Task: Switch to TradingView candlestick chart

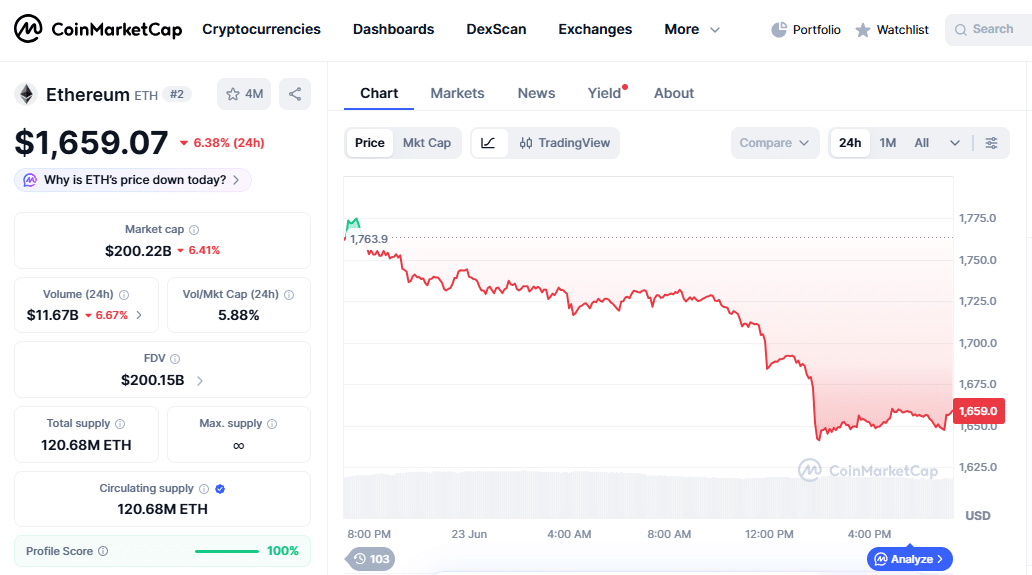Action: [x=565, y=143]
